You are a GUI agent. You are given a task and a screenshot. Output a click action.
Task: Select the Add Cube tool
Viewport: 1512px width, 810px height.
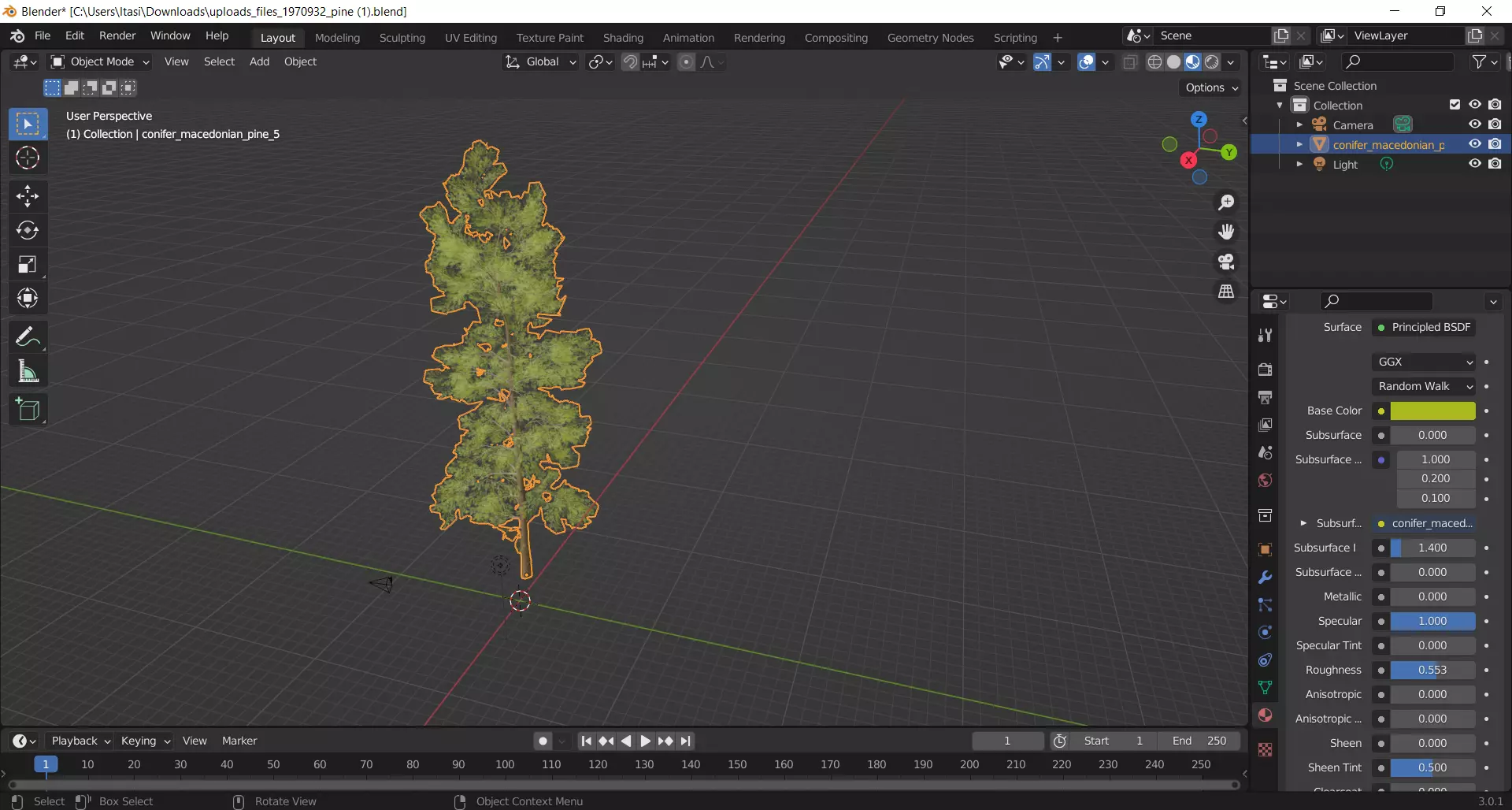tap(28, 410)
